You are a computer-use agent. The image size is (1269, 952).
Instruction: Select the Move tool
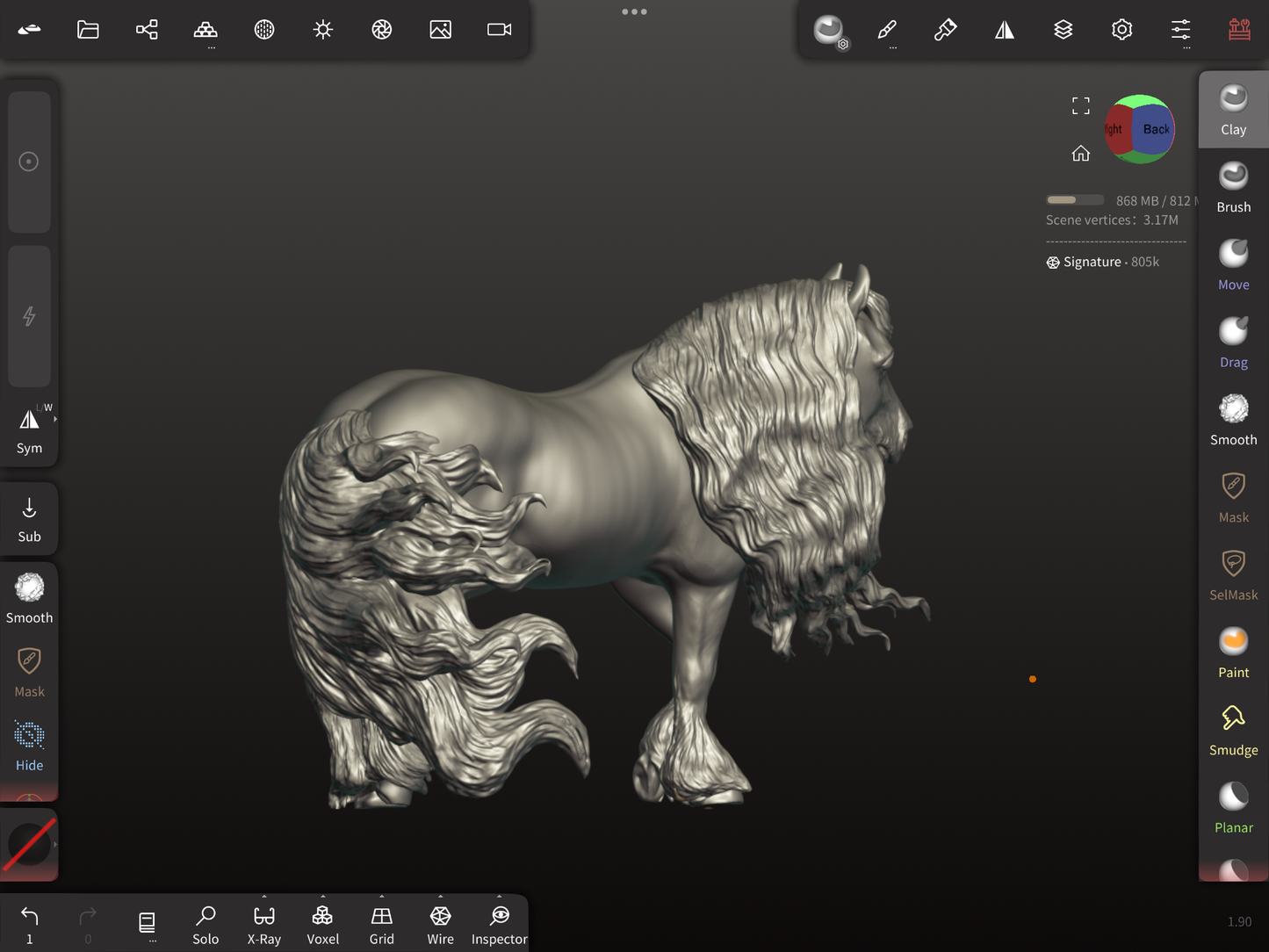(x=1233, y=263)
